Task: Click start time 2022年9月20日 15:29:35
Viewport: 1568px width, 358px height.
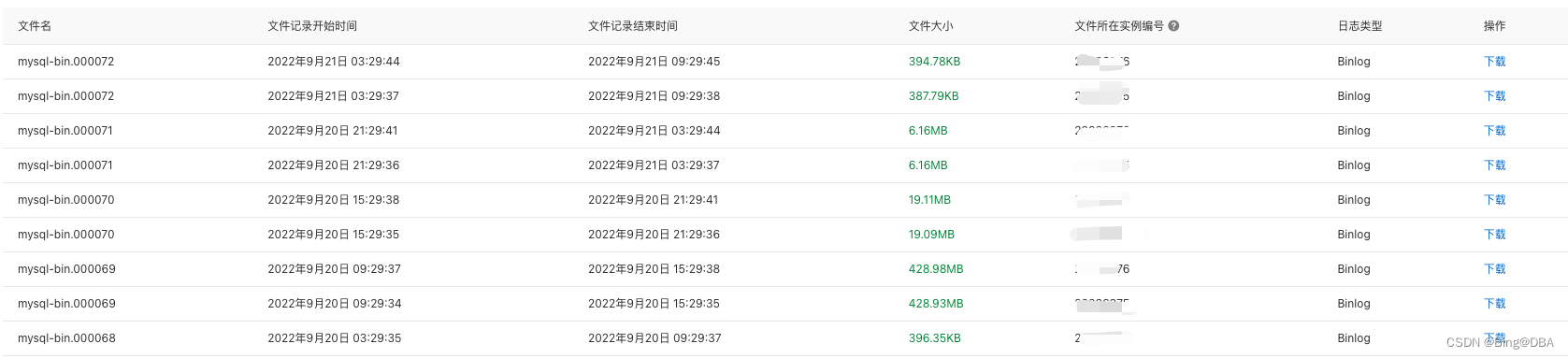Action: [333, 235]
